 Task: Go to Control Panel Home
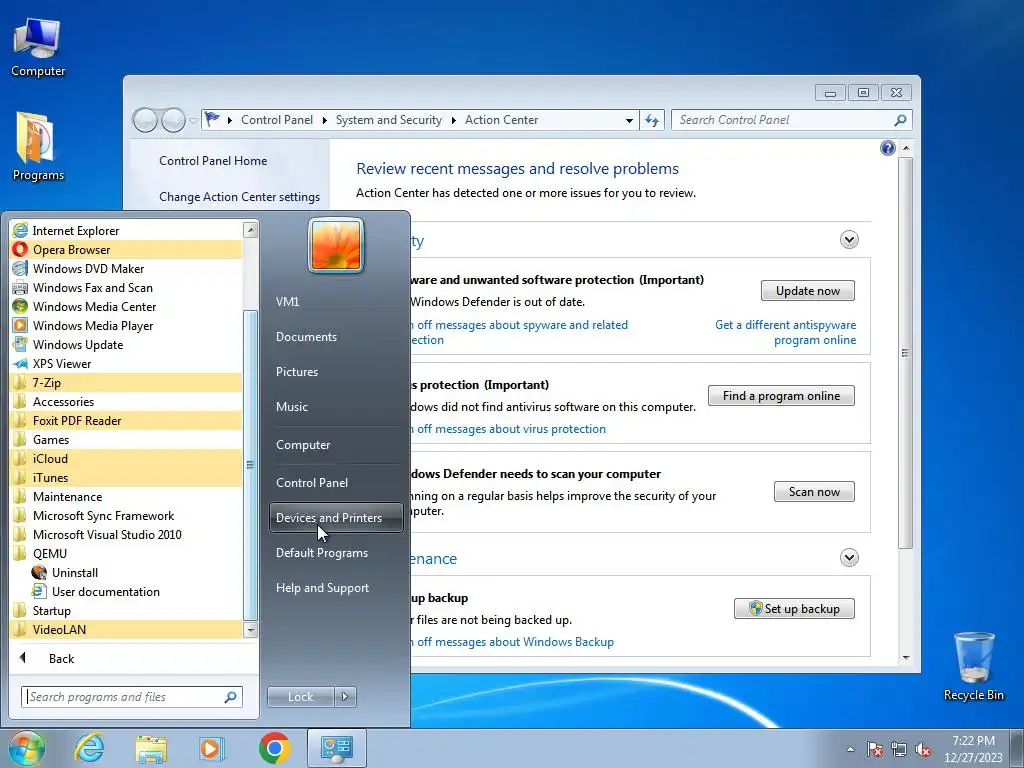click(213, 161)
